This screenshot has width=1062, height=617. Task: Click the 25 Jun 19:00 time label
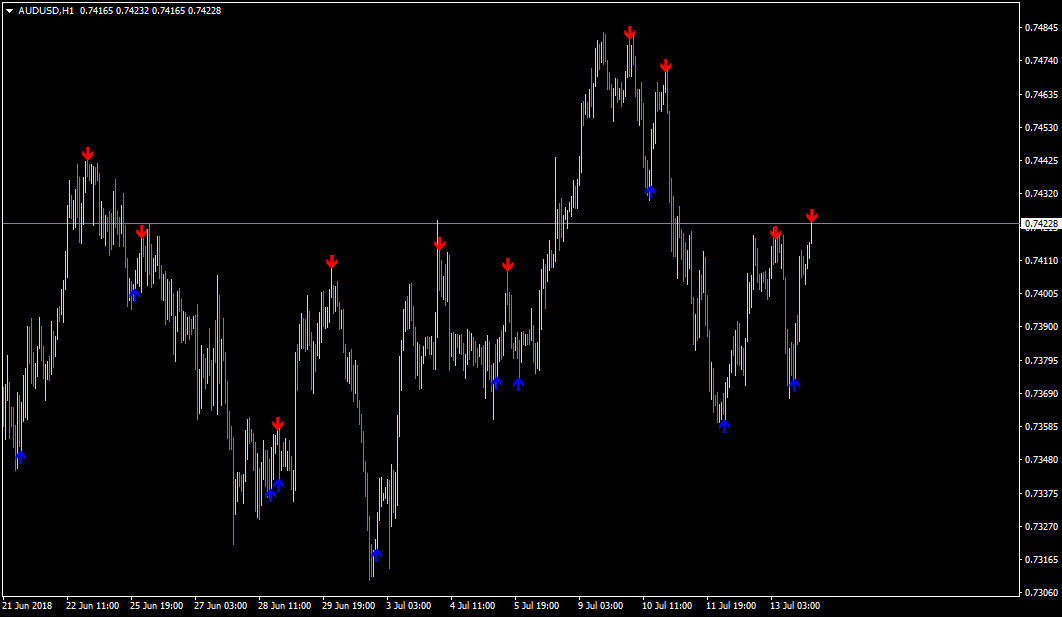click(x=156, y=605)
